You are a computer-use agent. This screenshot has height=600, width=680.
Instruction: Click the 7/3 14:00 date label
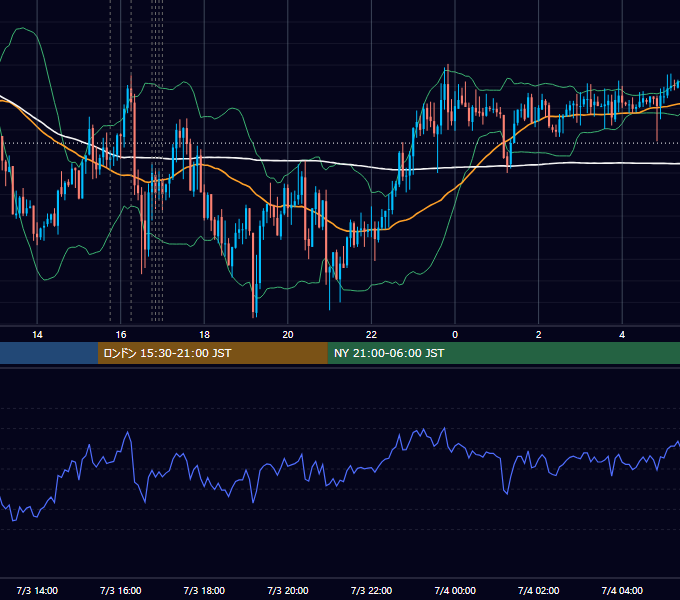coord(37,591)
